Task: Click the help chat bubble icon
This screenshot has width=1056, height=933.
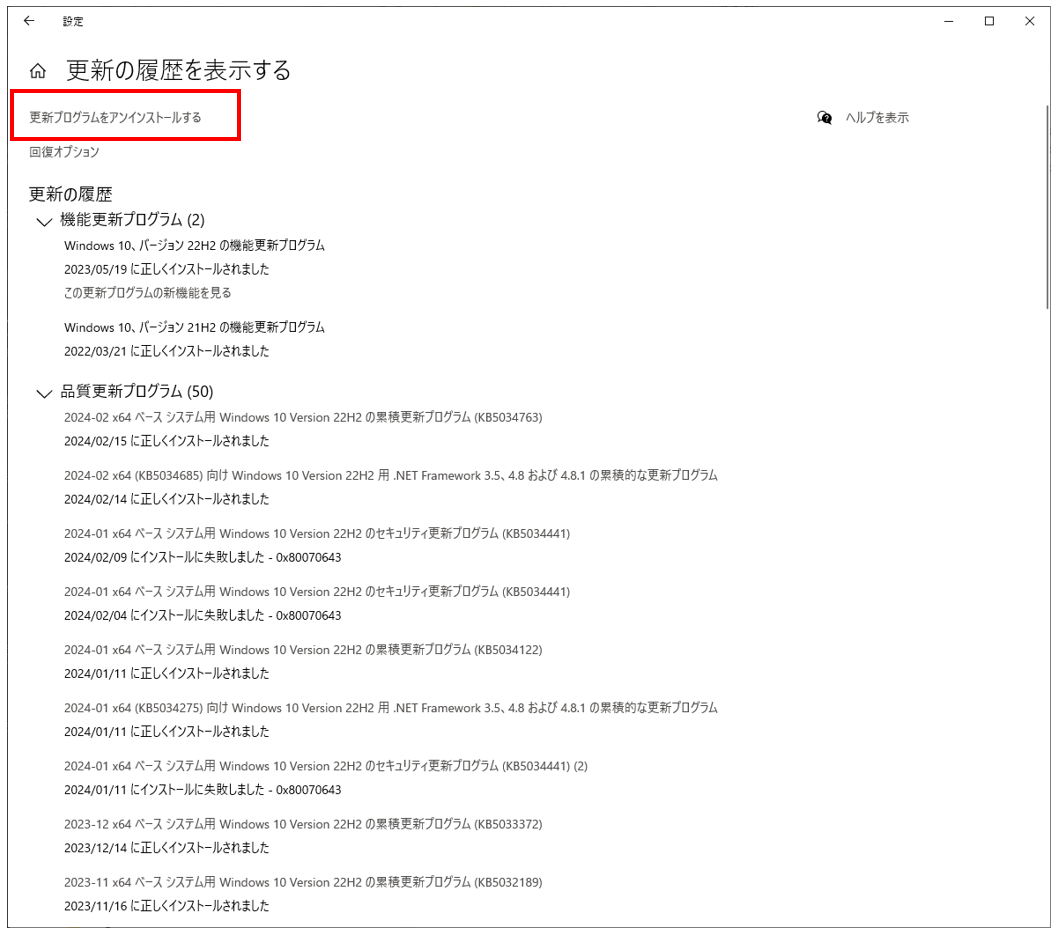Action: 824,118
